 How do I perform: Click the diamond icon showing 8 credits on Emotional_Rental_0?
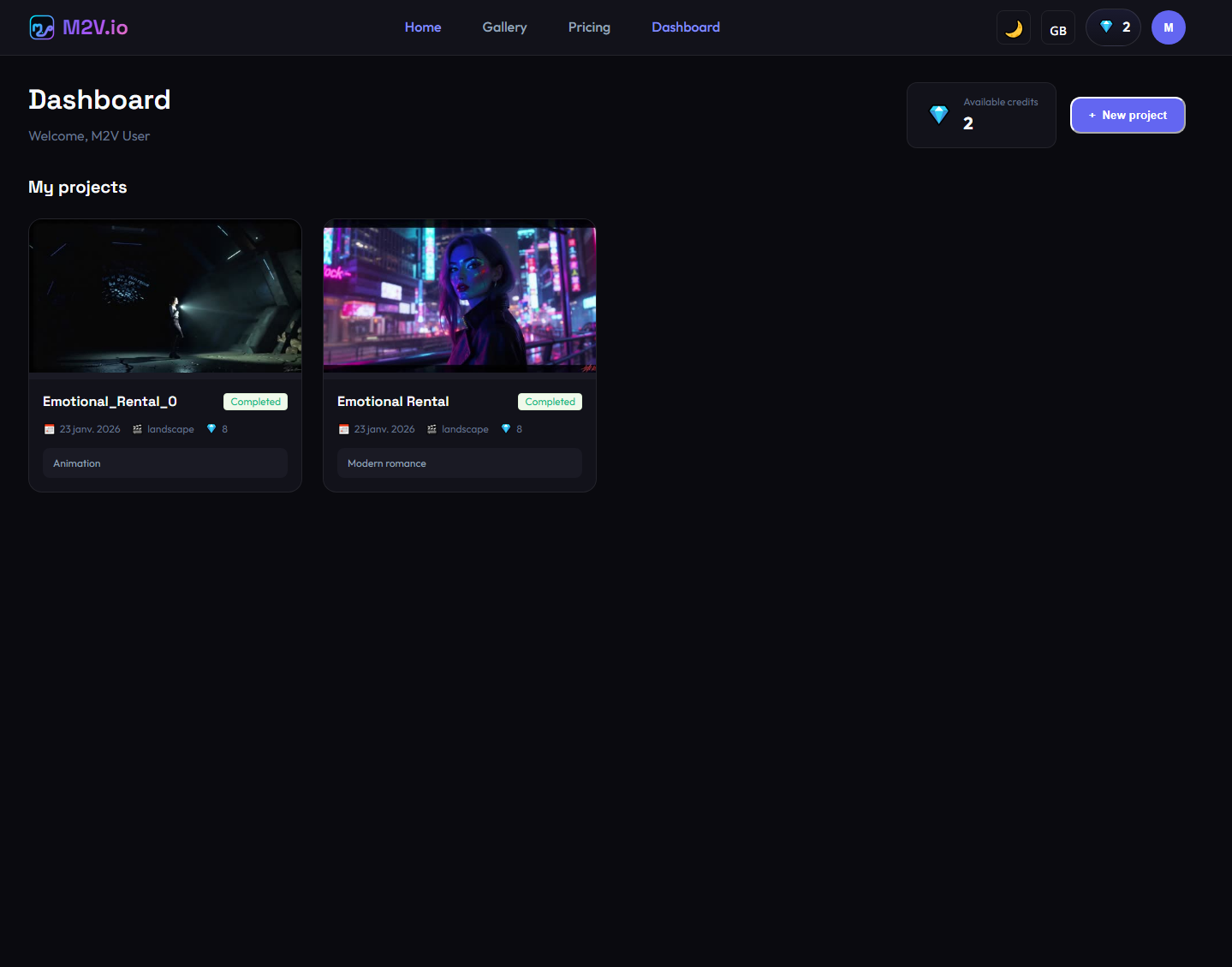(x=211, y=428)
